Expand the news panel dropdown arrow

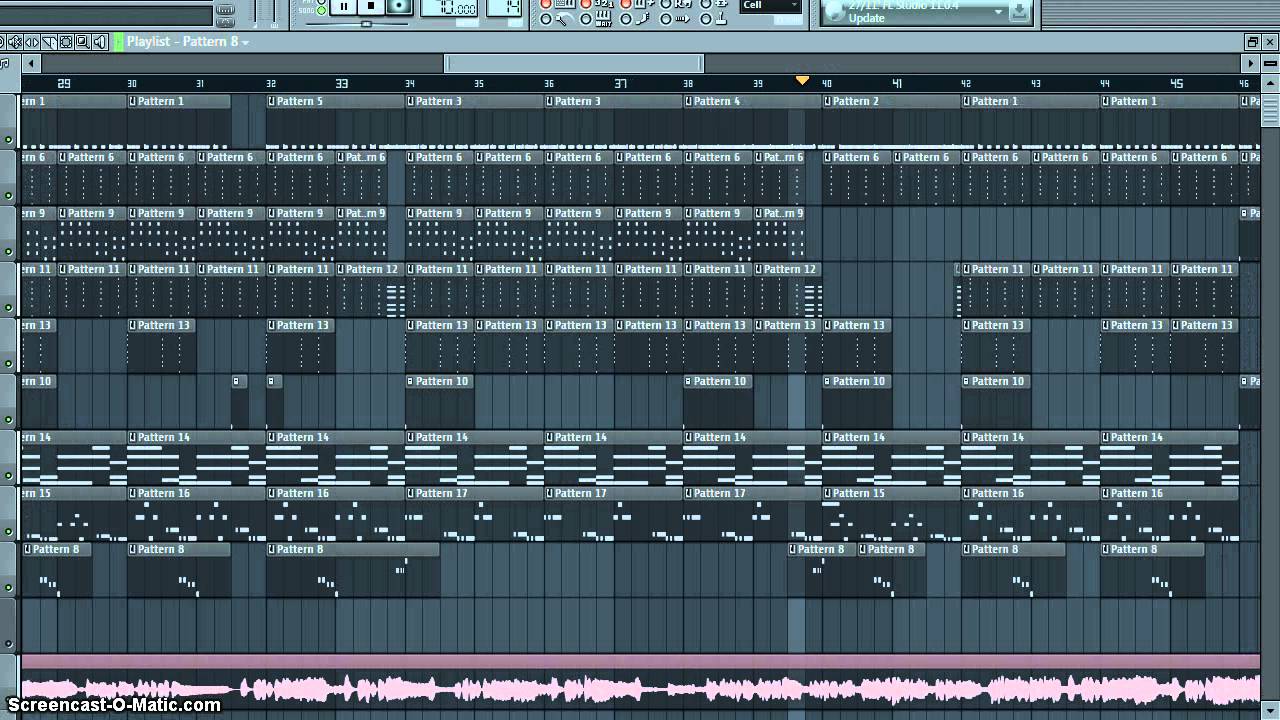point(998,12)
